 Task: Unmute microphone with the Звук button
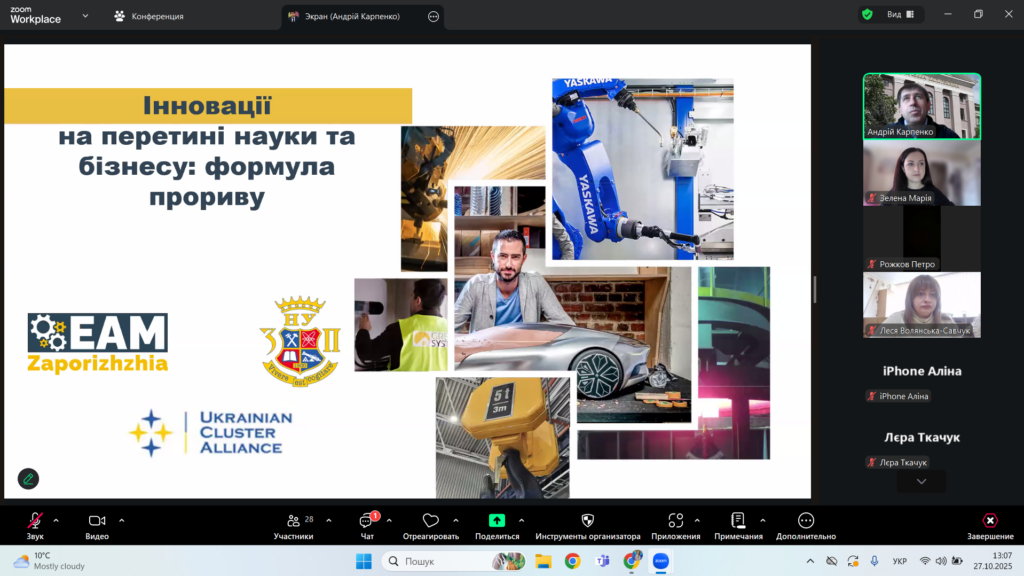[35, 521]
